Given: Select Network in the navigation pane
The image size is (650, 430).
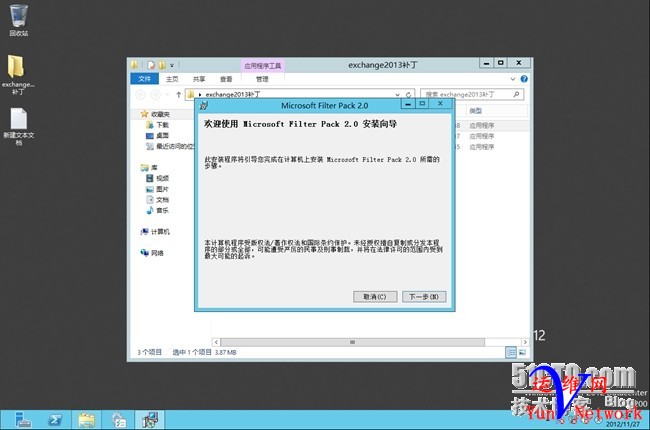Looking at the screenshot, I should coord(153,253).
